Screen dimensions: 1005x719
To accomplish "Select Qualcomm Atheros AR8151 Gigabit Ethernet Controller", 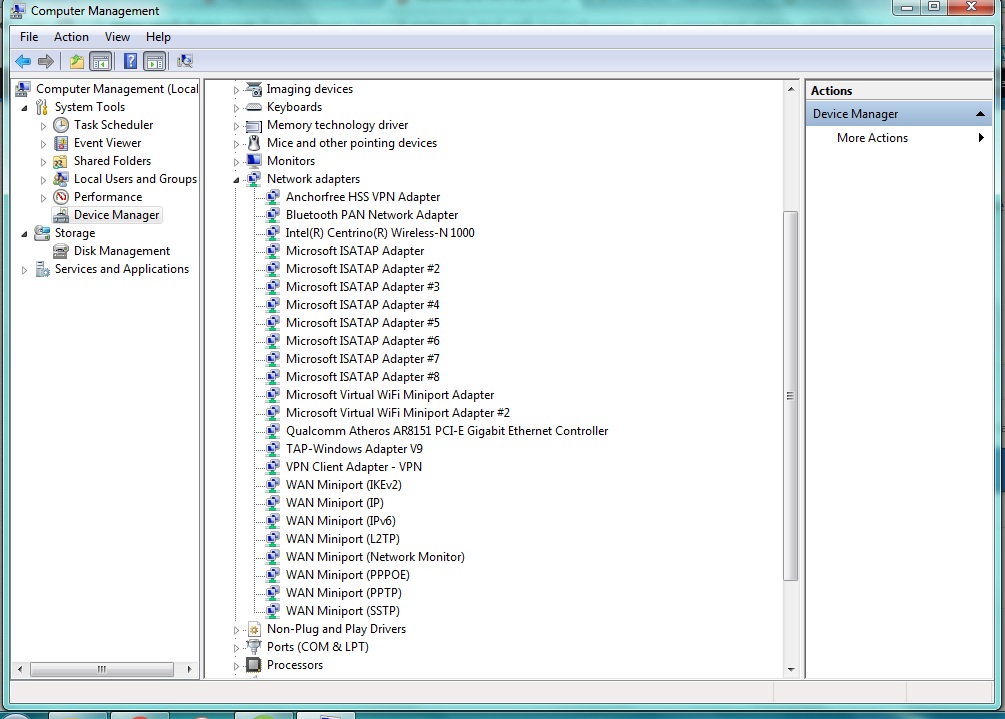I will 447,431.
